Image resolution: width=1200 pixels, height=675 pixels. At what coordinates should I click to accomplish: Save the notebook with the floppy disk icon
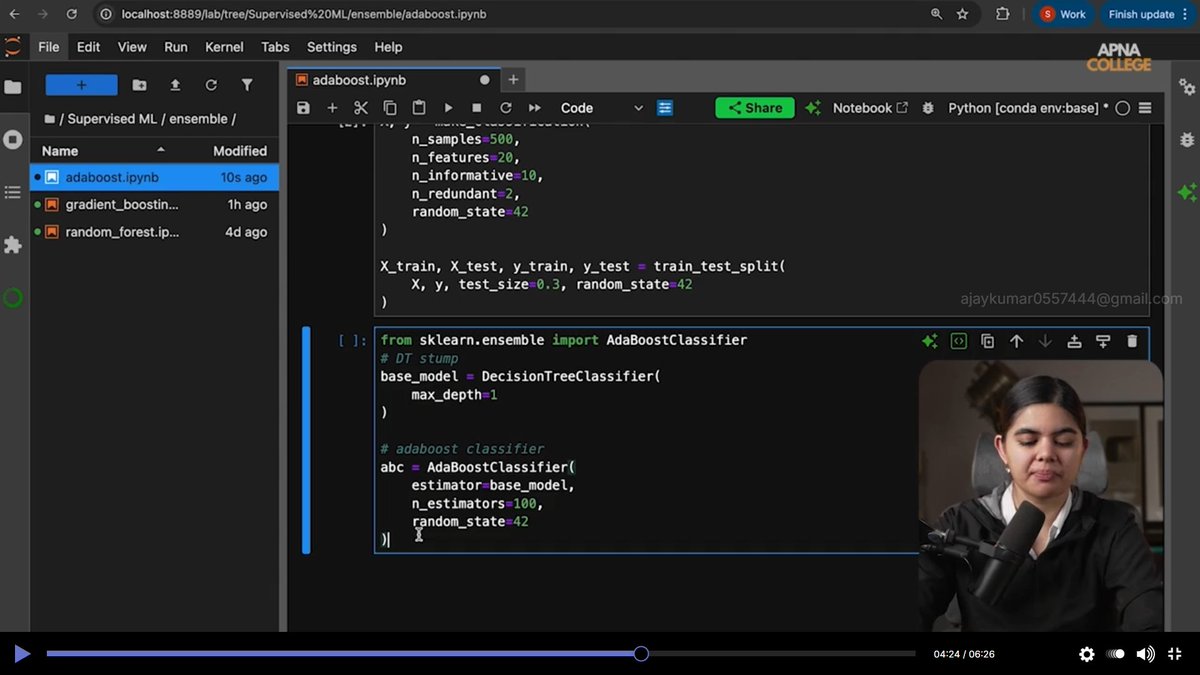303,108
